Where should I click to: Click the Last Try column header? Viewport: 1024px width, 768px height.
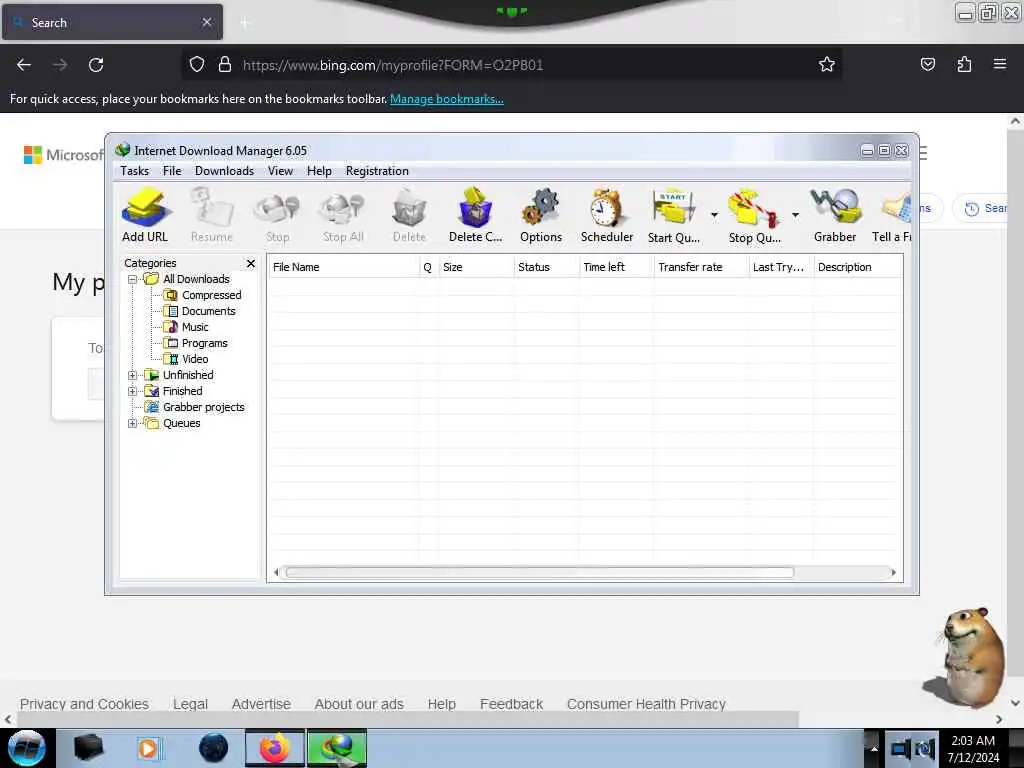click(x=781, y=267)
